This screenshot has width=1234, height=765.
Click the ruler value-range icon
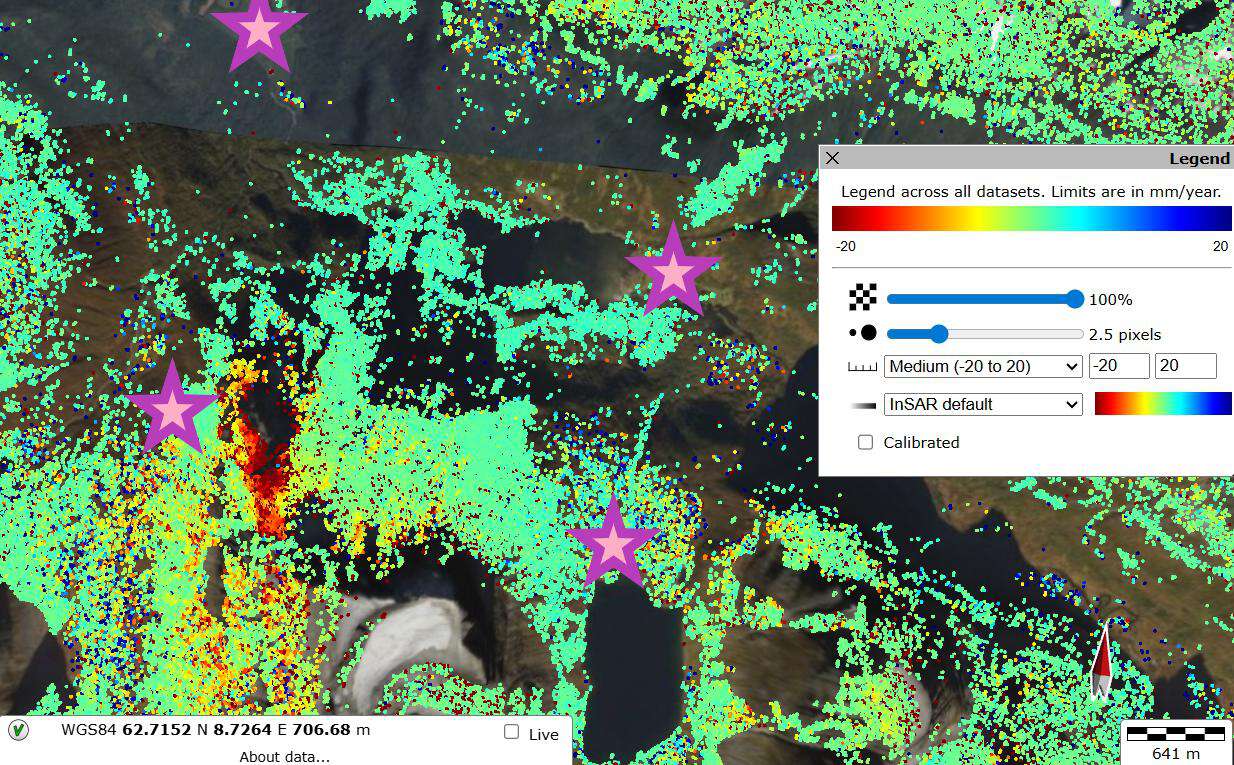click(x=862, y=367)
